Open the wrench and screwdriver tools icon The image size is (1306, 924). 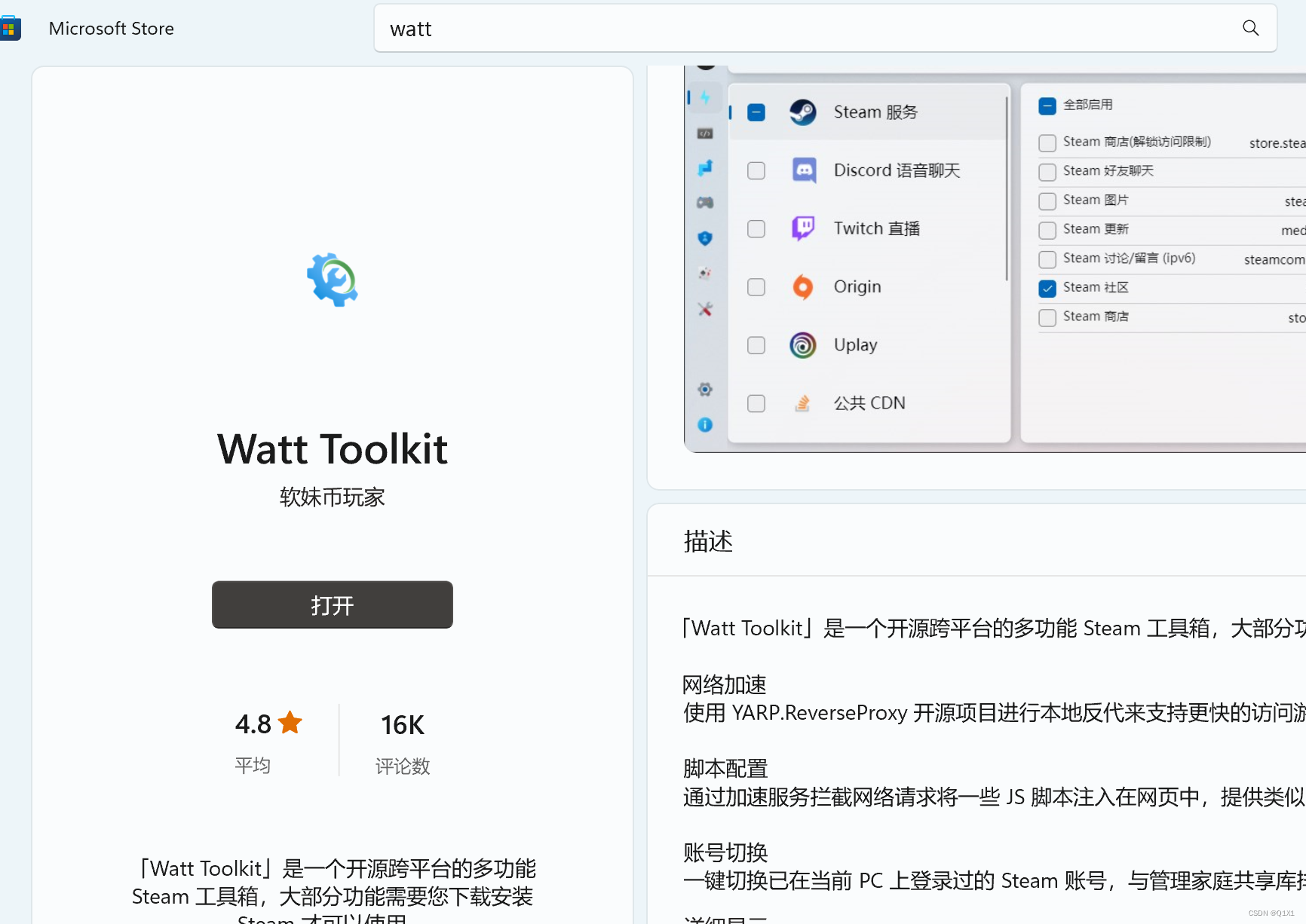[705, 309]
